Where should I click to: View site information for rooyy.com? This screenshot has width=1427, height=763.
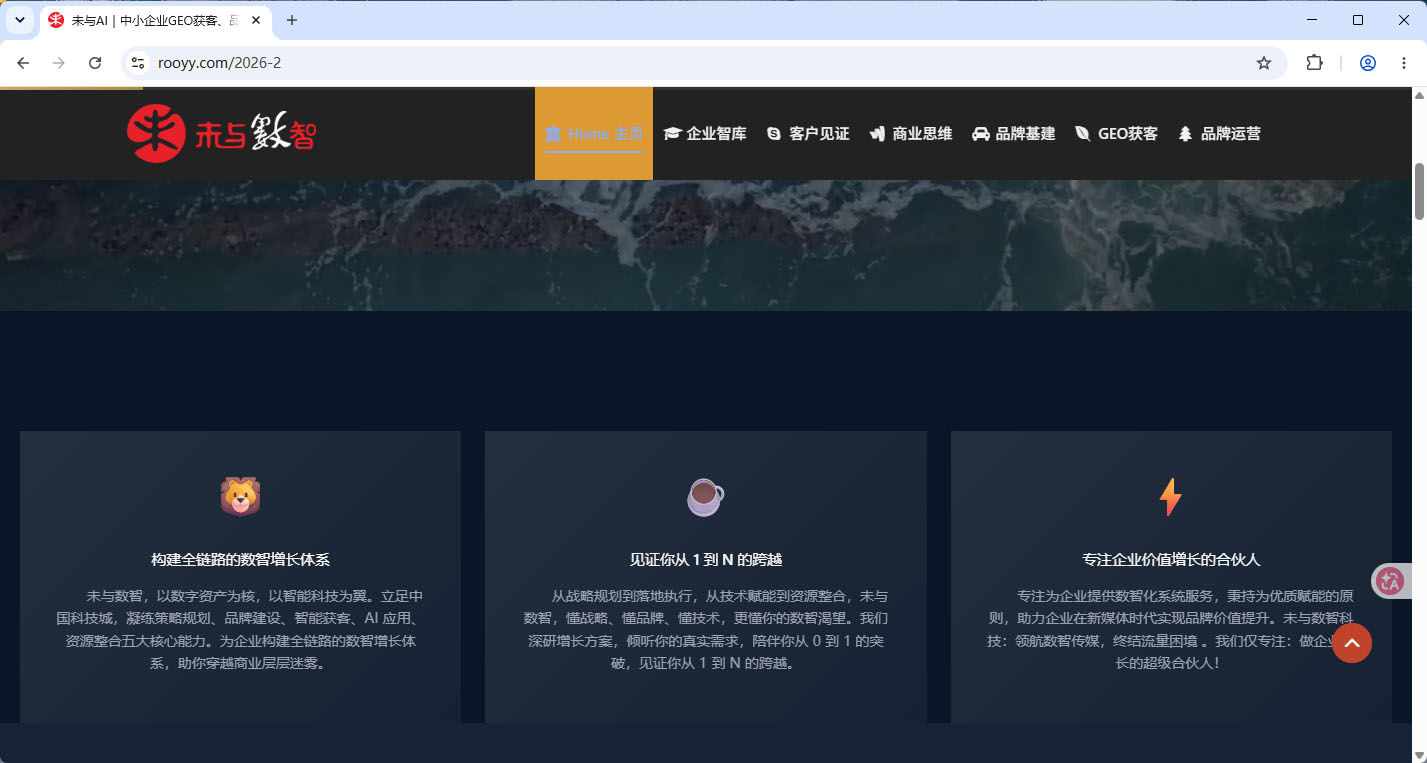(138, 63)
